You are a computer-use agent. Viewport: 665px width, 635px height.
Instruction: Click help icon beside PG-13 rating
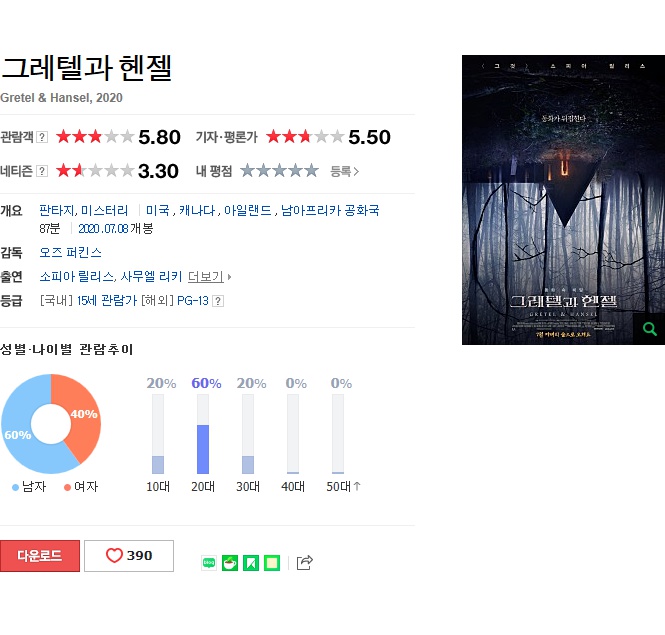click(218, 301)
